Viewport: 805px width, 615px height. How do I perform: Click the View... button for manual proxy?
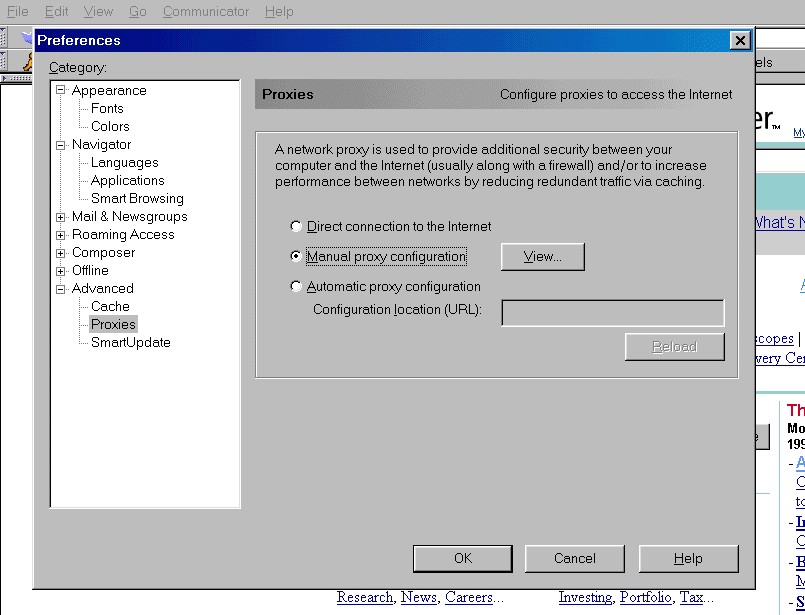(542, 257)
